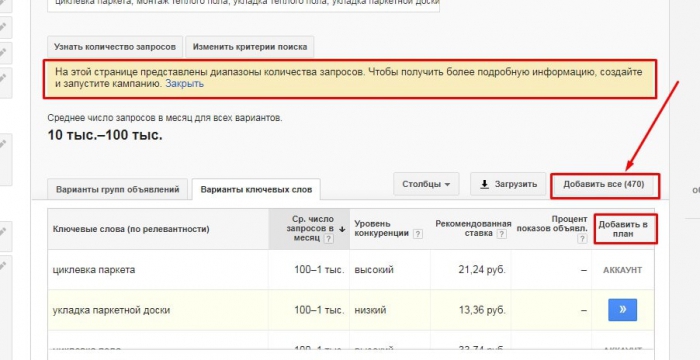Click help icon under 'Процент показов объявл.'
This screenshot has width=700, height=360.
(582, 239)
